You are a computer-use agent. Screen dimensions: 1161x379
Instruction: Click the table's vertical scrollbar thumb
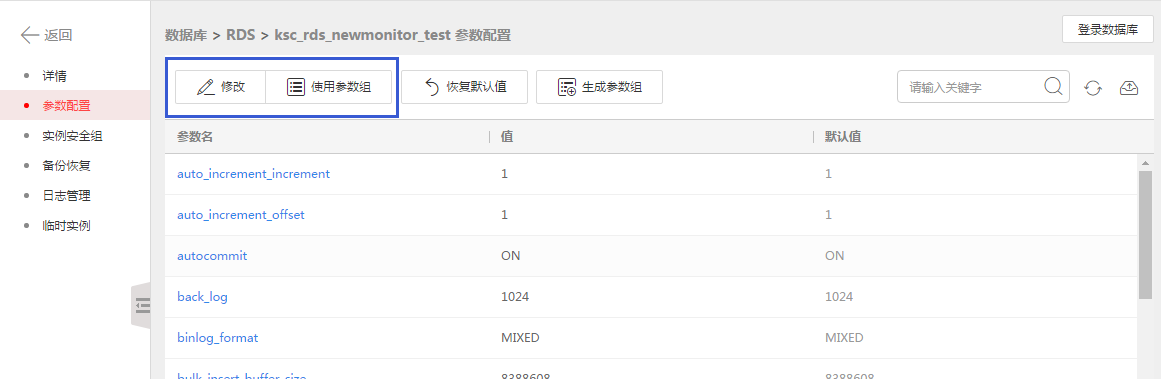pyautogui.click(x=1145, y=235)
